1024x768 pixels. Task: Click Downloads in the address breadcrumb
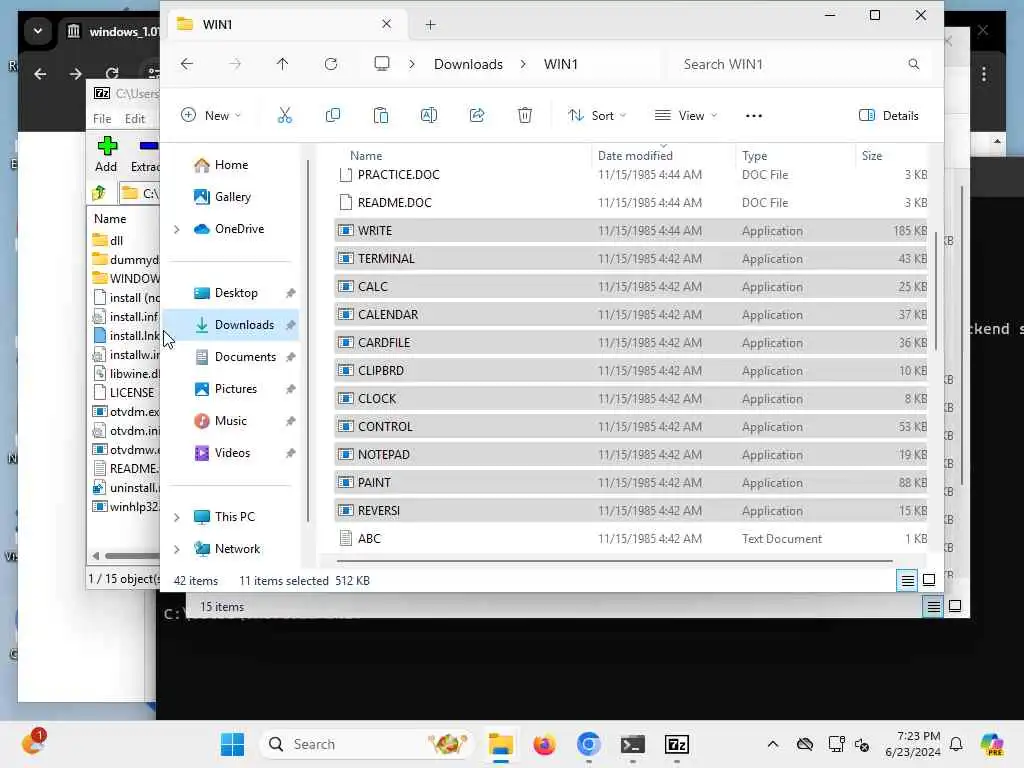(x=468, y=64)
